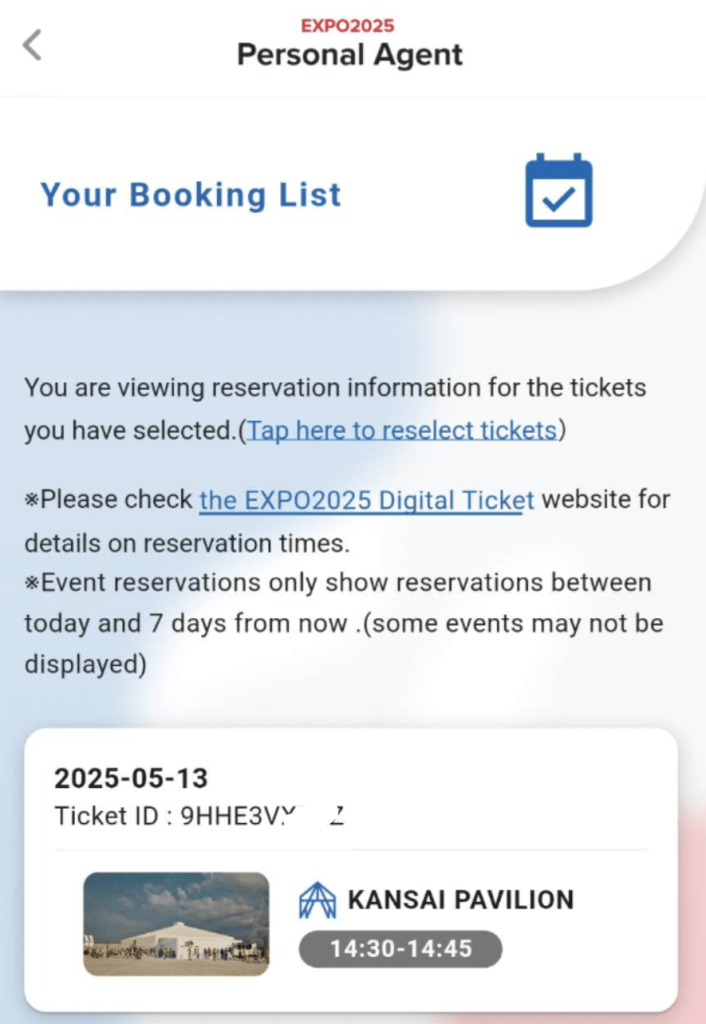The image size is (706, 1024).
Task: Select the KANSAI PAVILION name label
Action: [461, 900]
